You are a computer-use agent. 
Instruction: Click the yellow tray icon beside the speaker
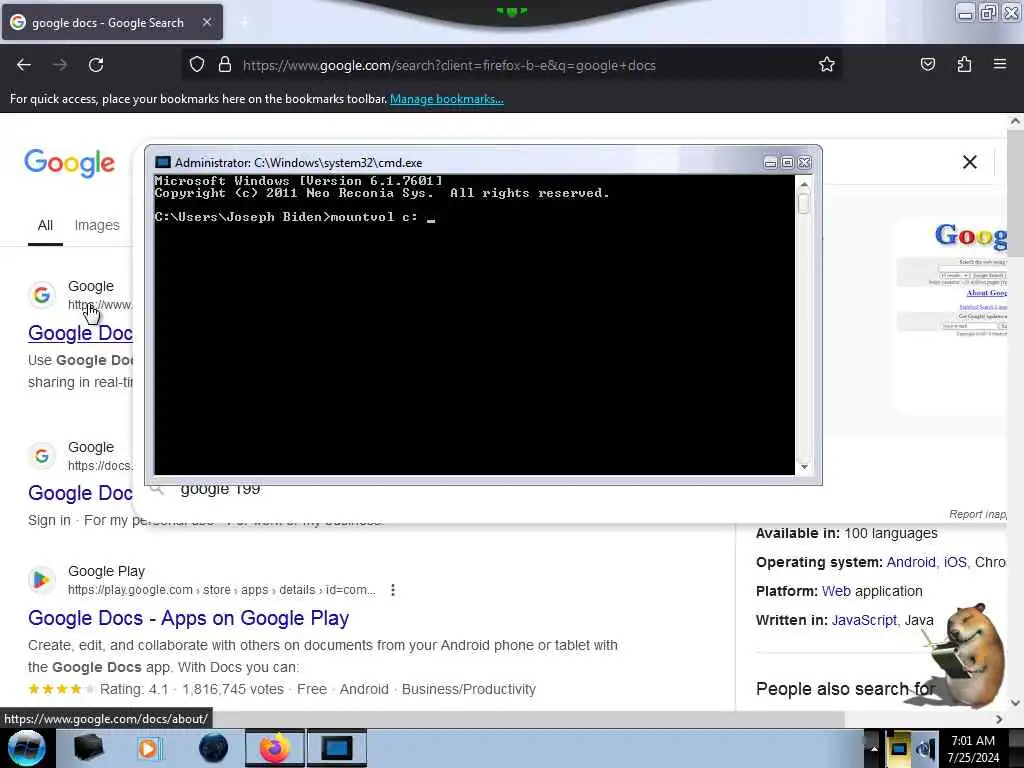pos(899,748)
